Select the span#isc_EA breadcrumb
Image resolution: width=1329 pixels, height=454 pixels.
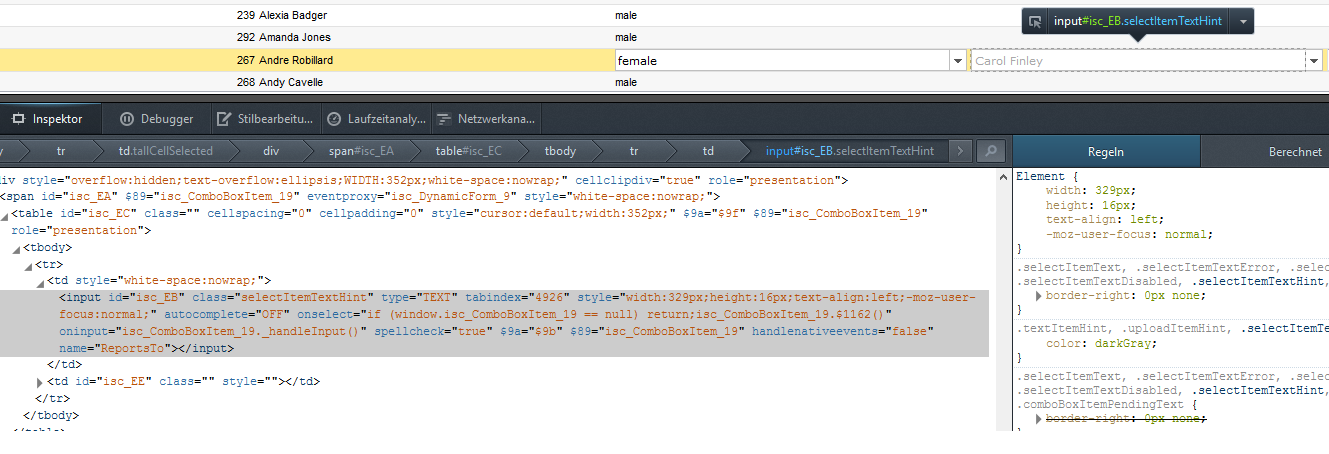(x=361, y=151)
